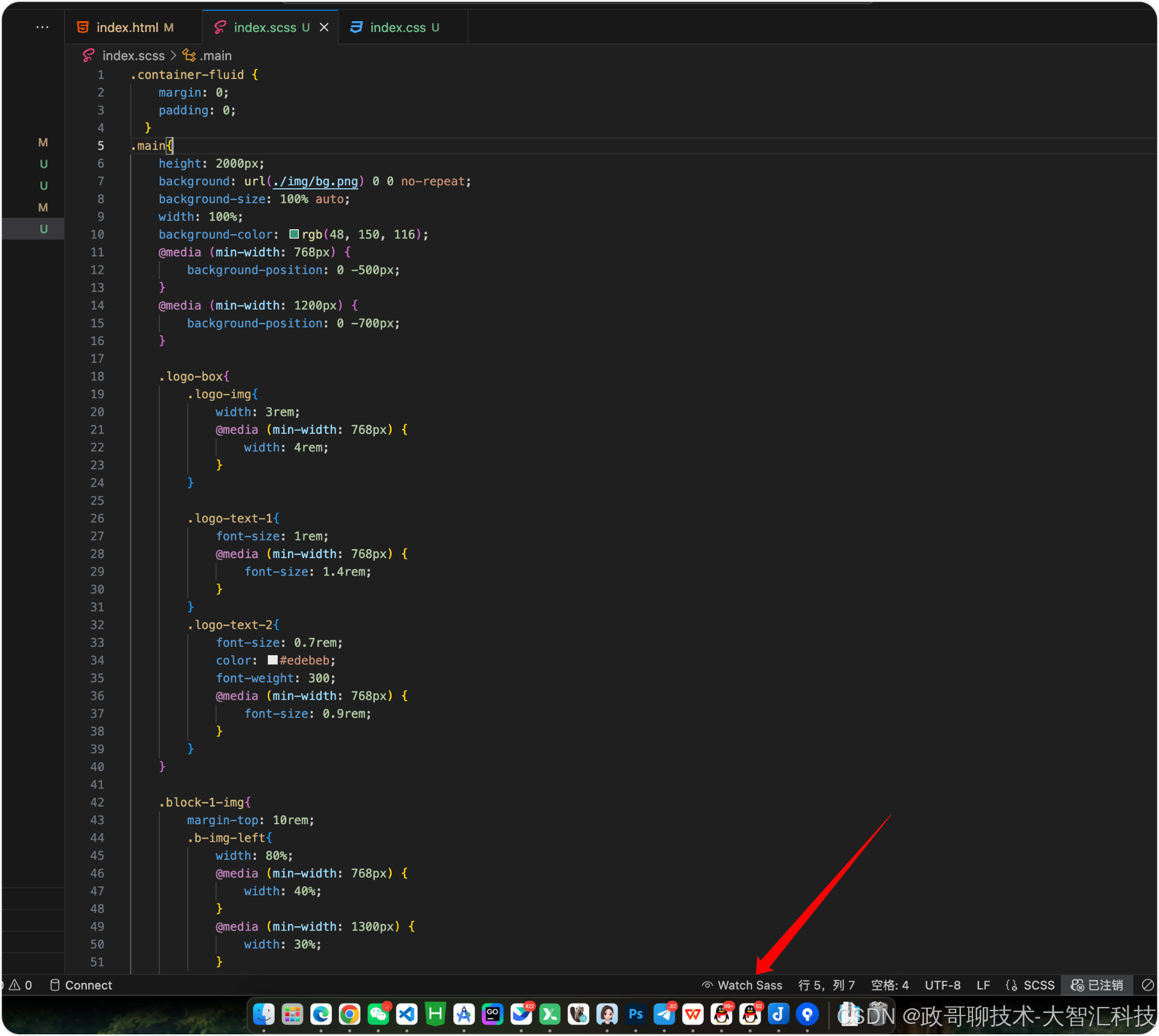The height and width of the screenshot is (1036, 1159).
Task: Click the space indentation setting (空格: 4)
Action: (x=889, y=985)
